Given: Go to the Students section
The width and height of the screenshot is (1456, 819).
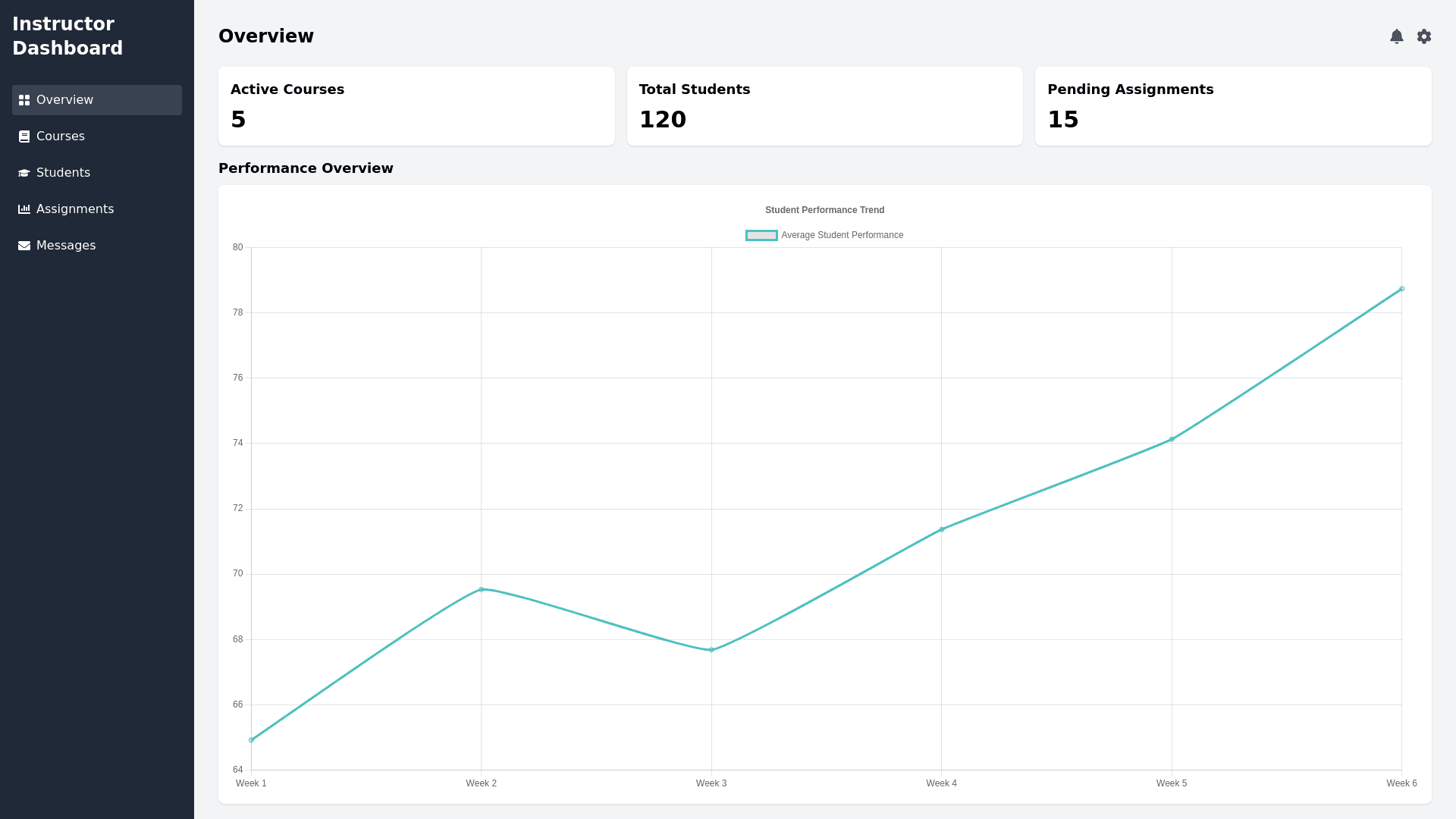Looking at the screenshot, I should pyautogui.click(x=63, y=173).
